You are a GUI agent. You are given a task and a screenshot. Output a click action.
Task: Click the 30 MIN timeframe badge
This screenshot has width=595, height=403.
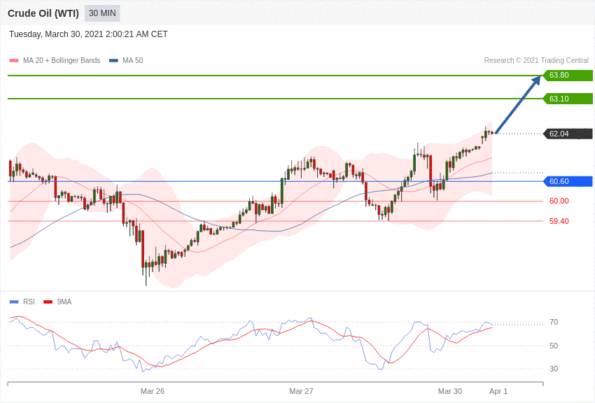click(102, 13)
